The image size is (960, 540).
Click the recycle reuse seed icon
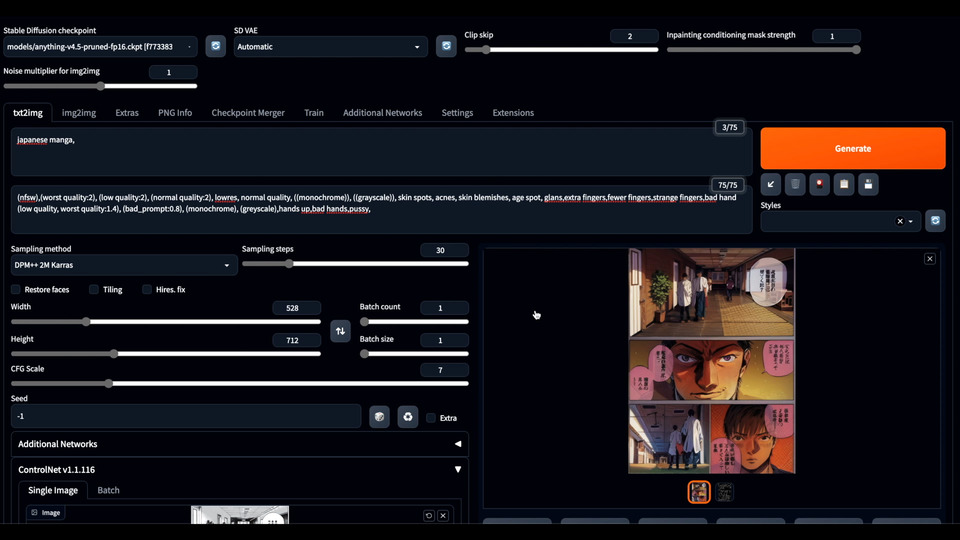(408, 417)
